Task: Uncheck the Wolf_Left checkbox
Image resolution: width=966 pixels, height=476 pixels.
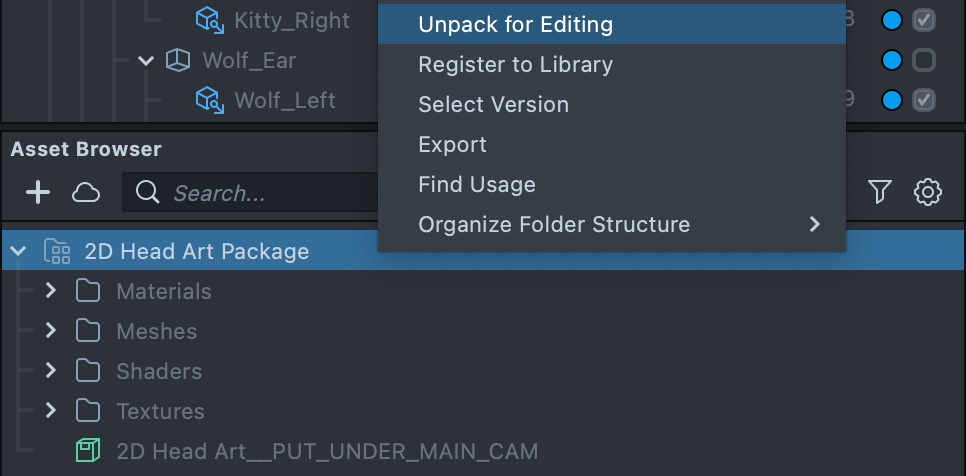Action: (924, 100)
